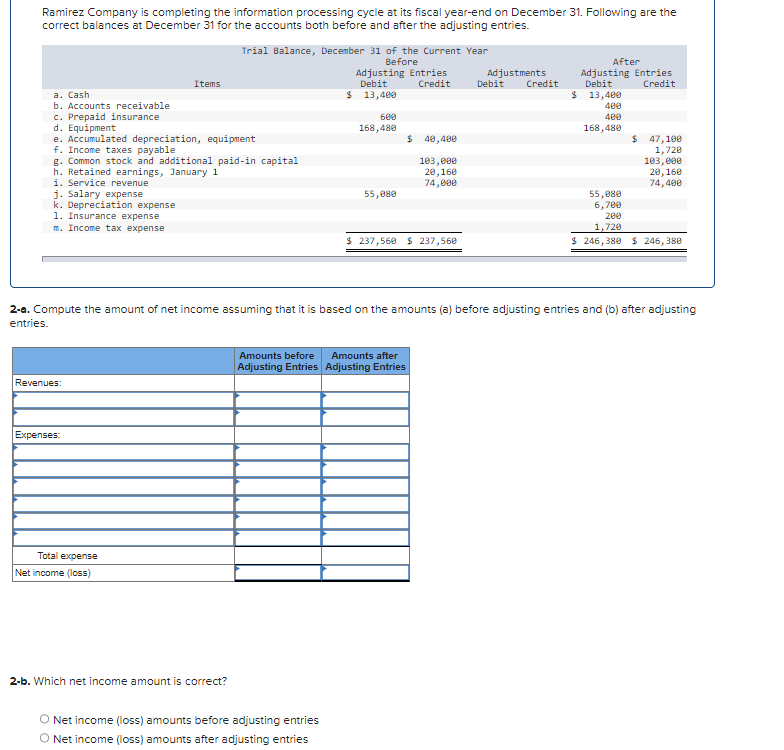Click the 600 prepaid insurance debit value
784x750 pixels.
[388, 116]
